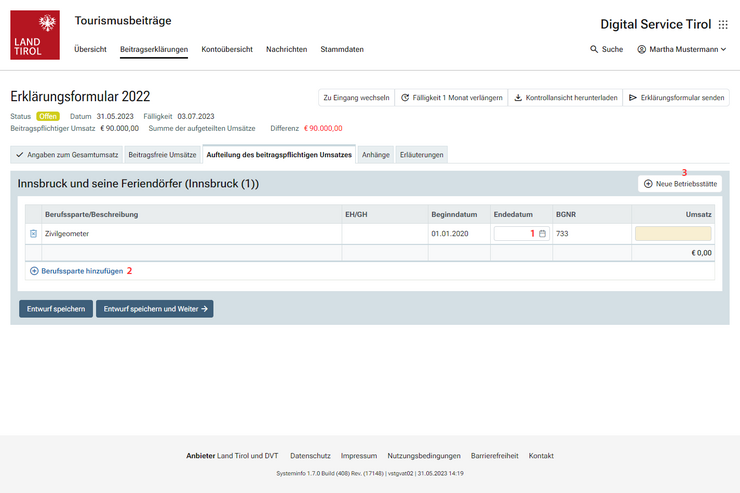Delete the Zivilgeometer row with trash icon

coord(33,233)
